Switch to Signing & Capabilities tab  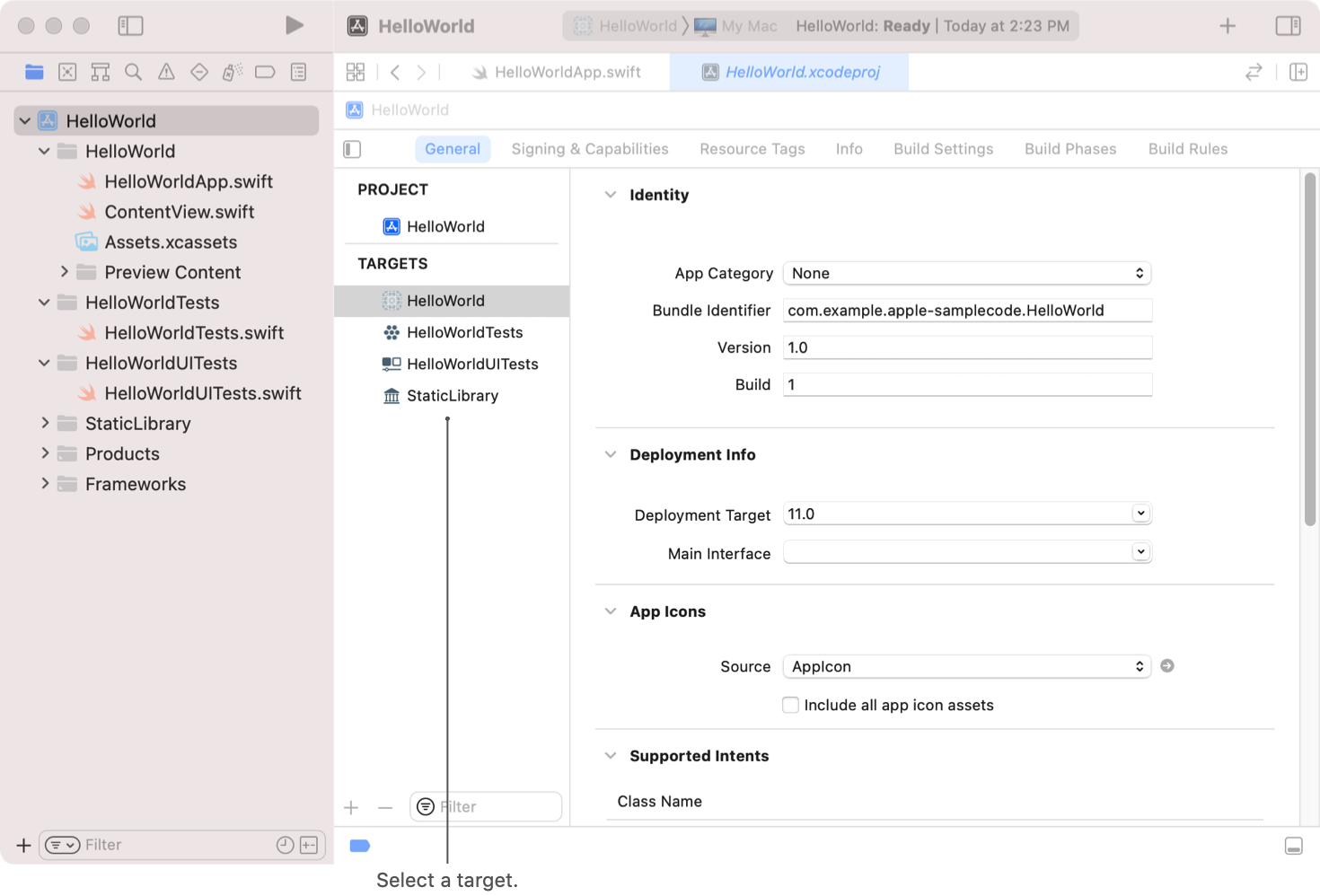pyautogui.click(x=590, y=149)
